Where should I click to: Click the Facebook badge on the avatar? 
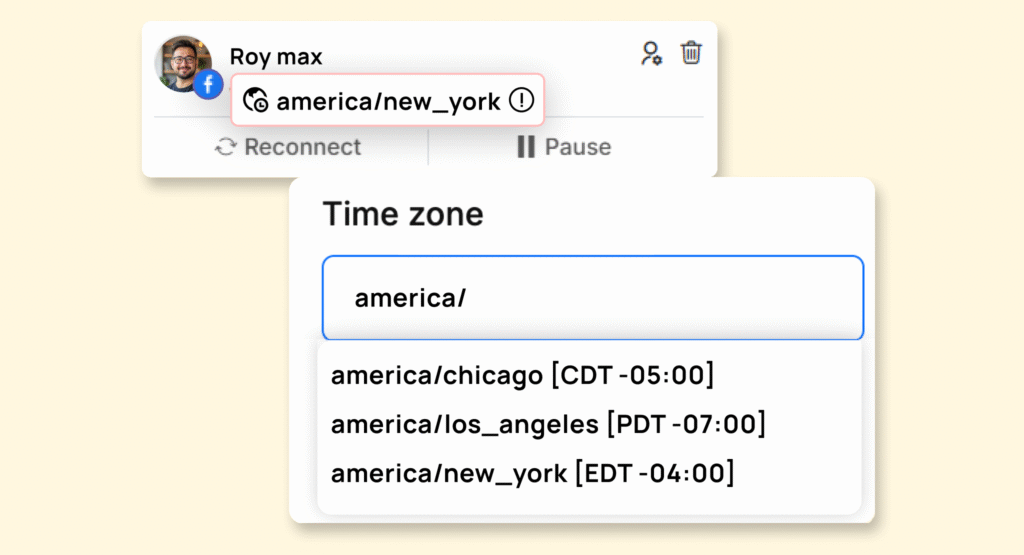[208, 85]
